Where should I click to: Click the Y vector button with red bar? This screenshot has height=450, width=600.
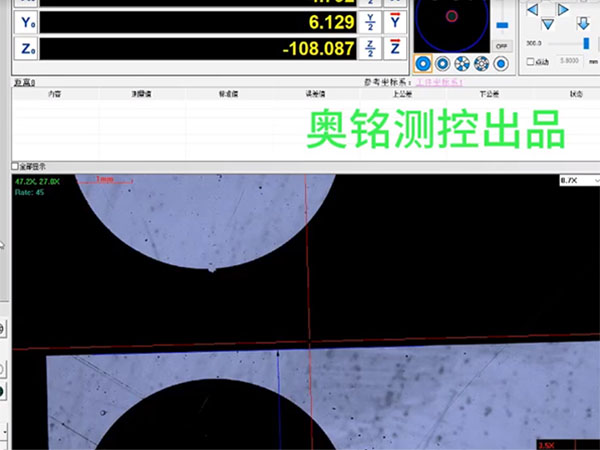pos(395,22)
